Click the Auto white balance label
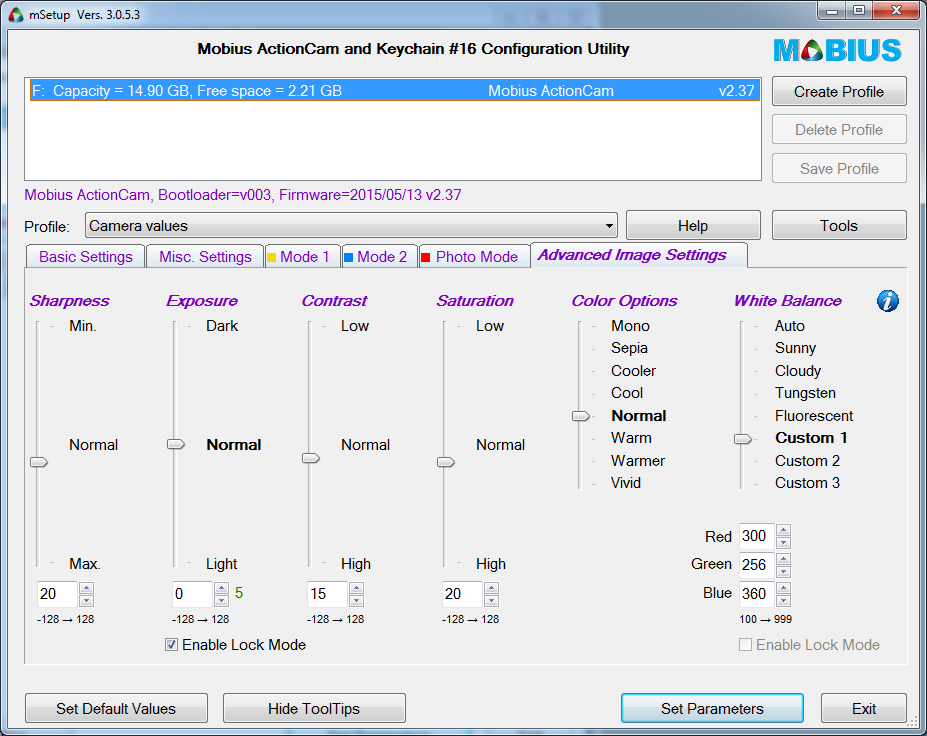927x736 pixels. point(789,326)
